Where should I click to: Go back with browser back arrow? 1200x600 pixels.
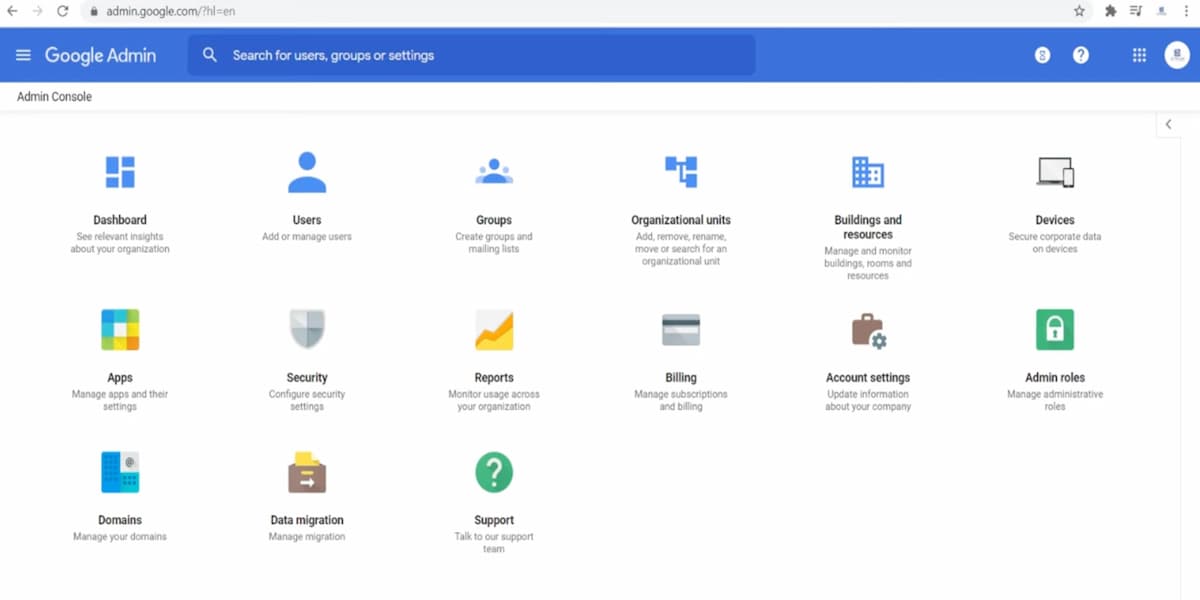click(12, 11)
